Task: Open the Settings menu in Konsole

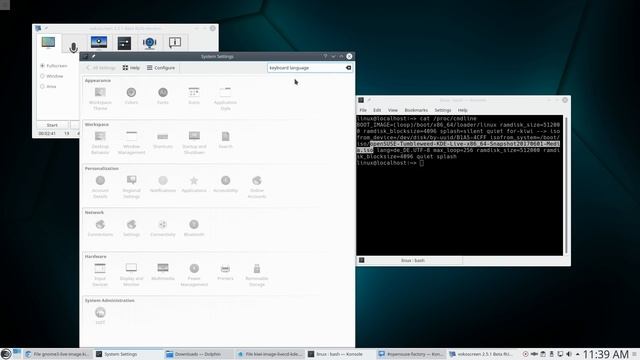Action: (442, 110)
